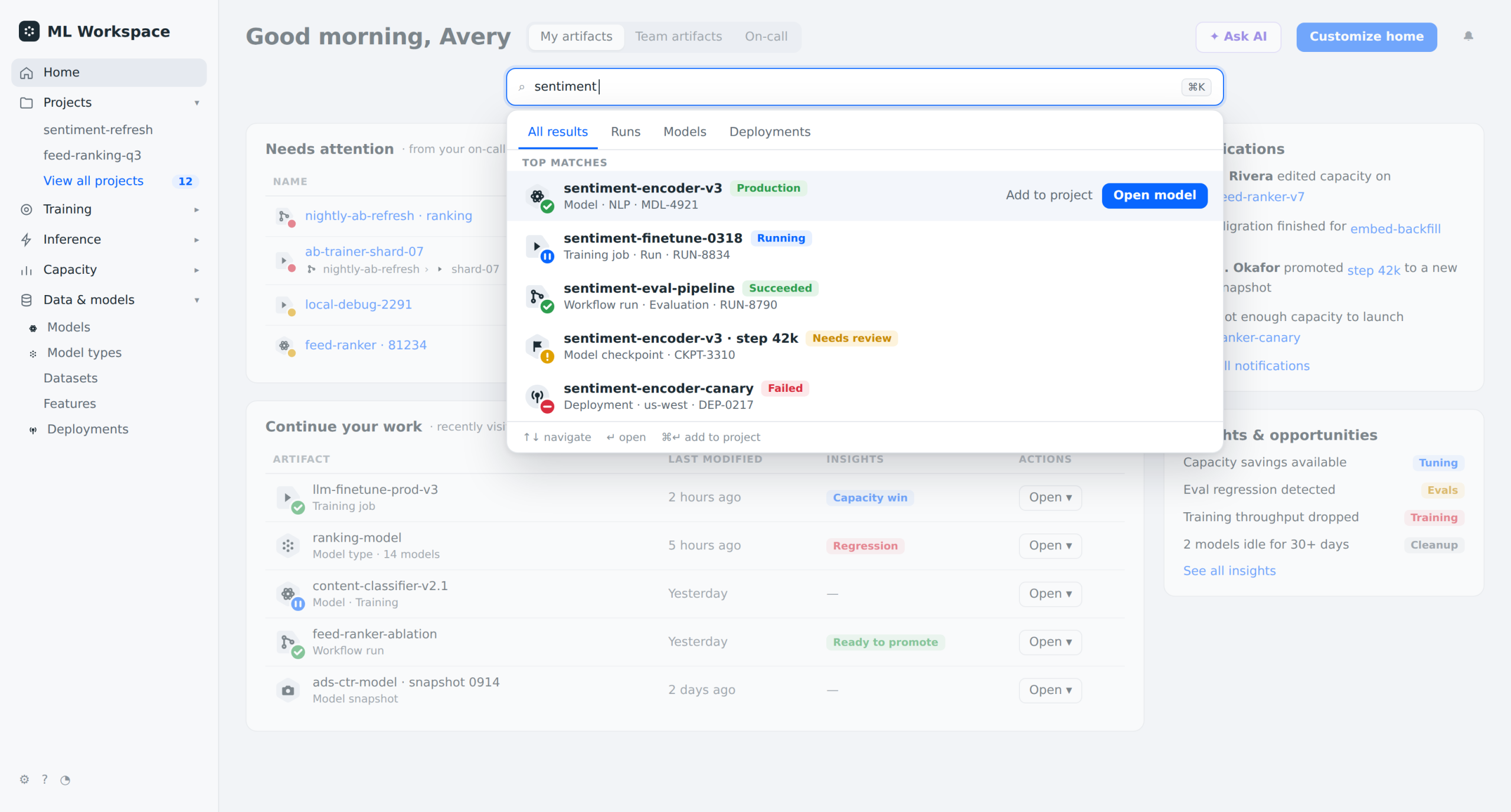This screenshot has width=1511, height=812.
Task: Open dropdown for feed-ranker-ablation row
Action: [1051, 642]
